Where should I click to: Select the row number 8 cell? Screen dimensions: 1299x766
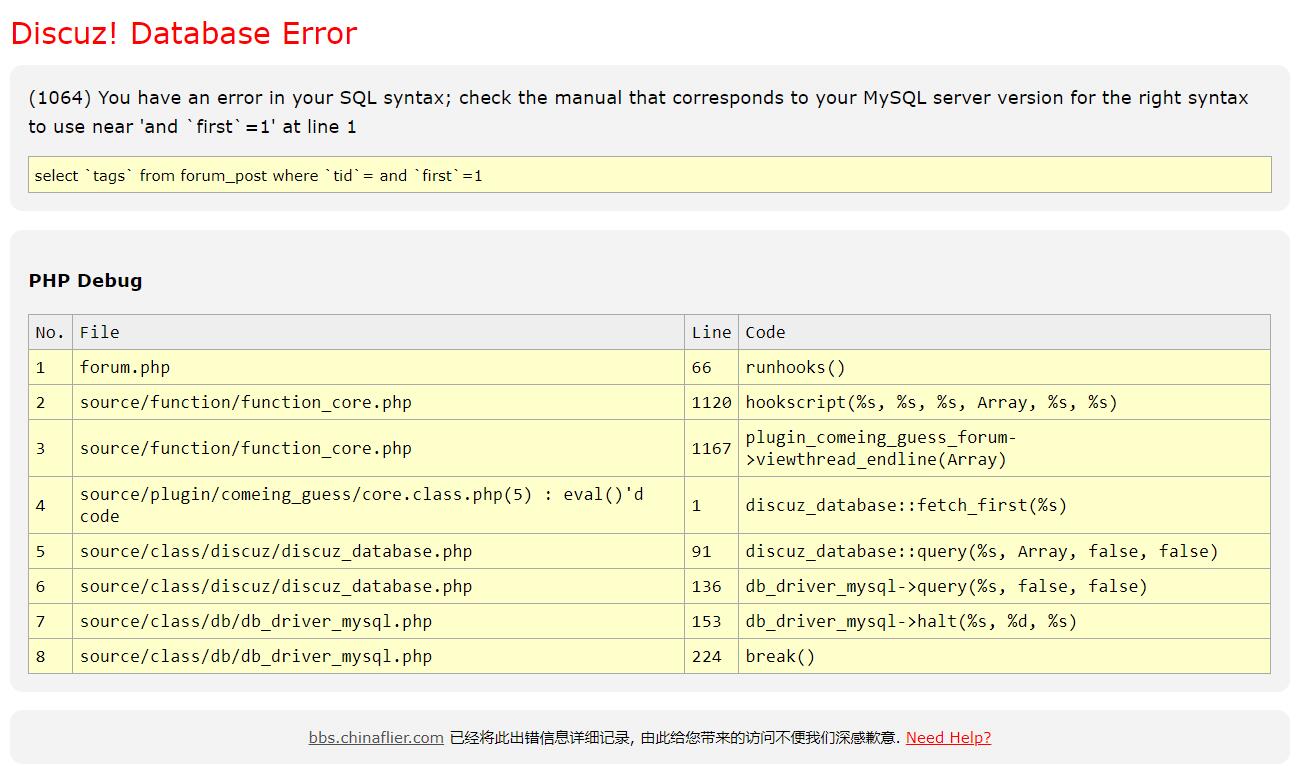pos(50,656)
